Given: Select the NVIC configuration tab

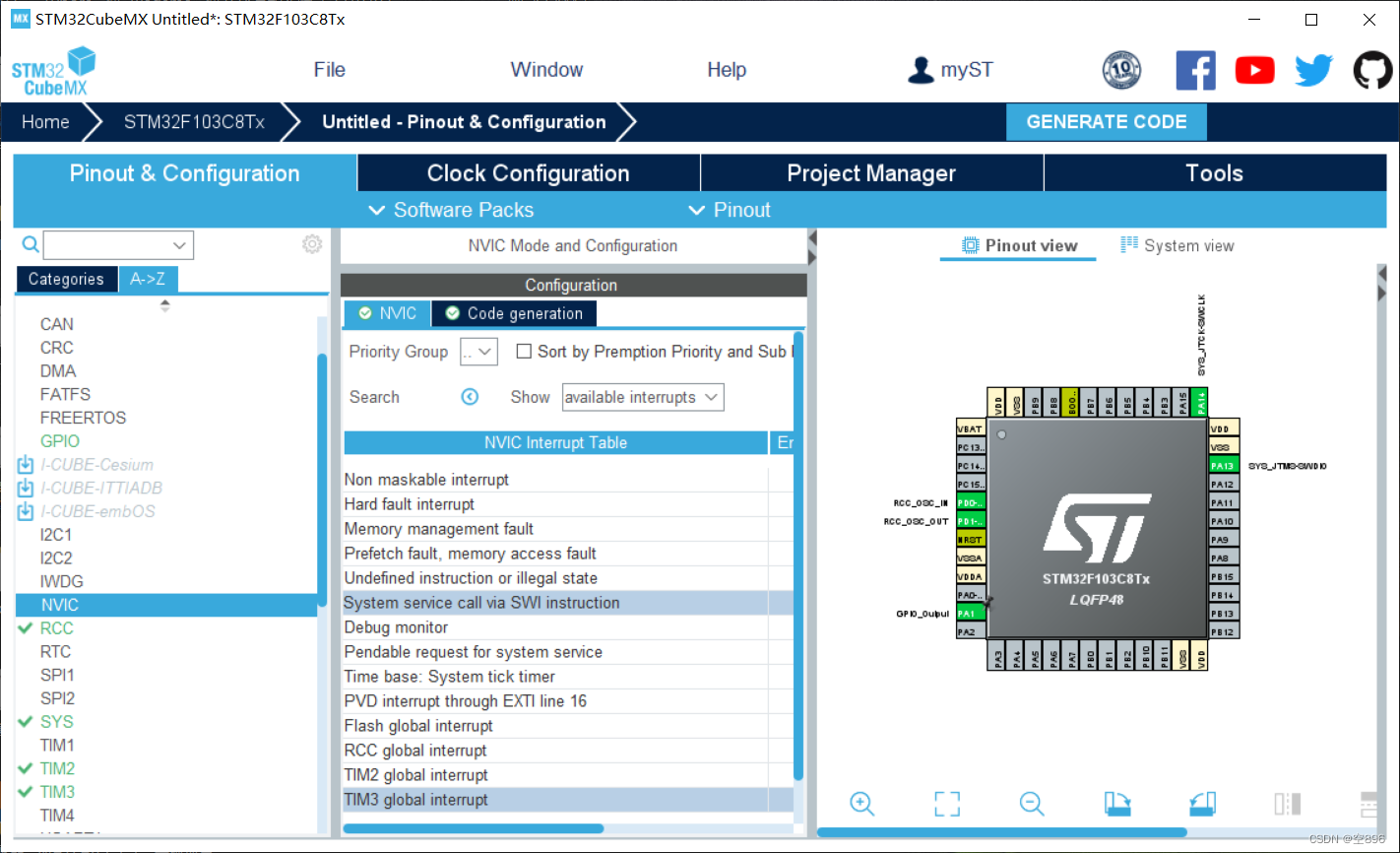Looking at the screenshot, I should point(387,313).
